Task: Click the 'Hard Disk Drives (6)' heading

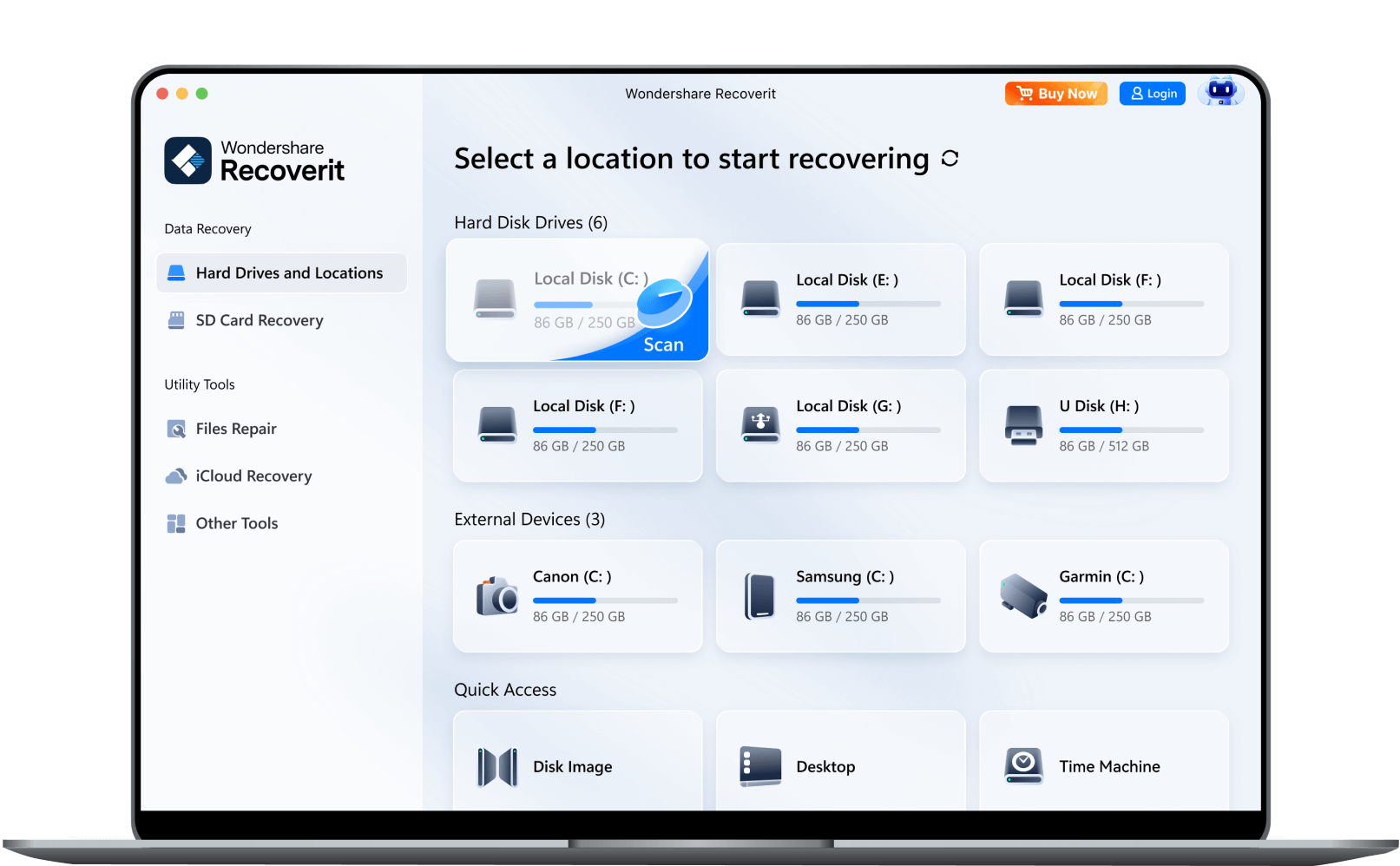Action: pyautogui.click(x=530, y=222)
